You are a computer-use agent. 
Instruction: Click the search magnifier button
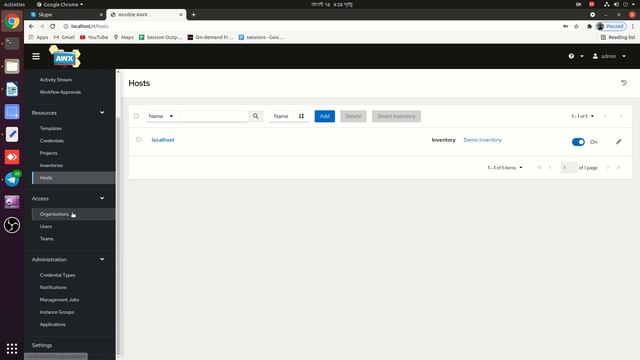[256, 116]
